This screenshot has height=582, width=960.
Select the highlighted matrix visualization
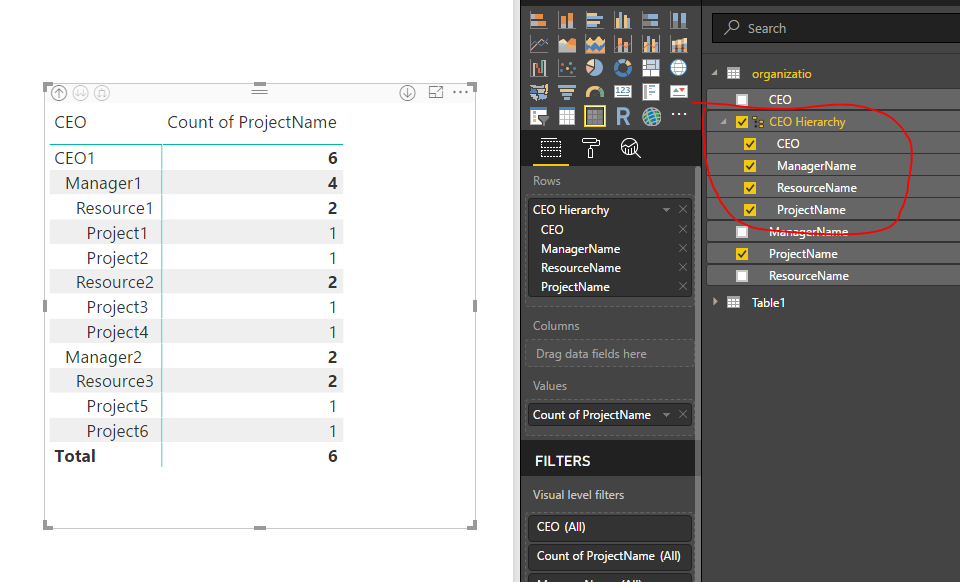coord(594,116)
